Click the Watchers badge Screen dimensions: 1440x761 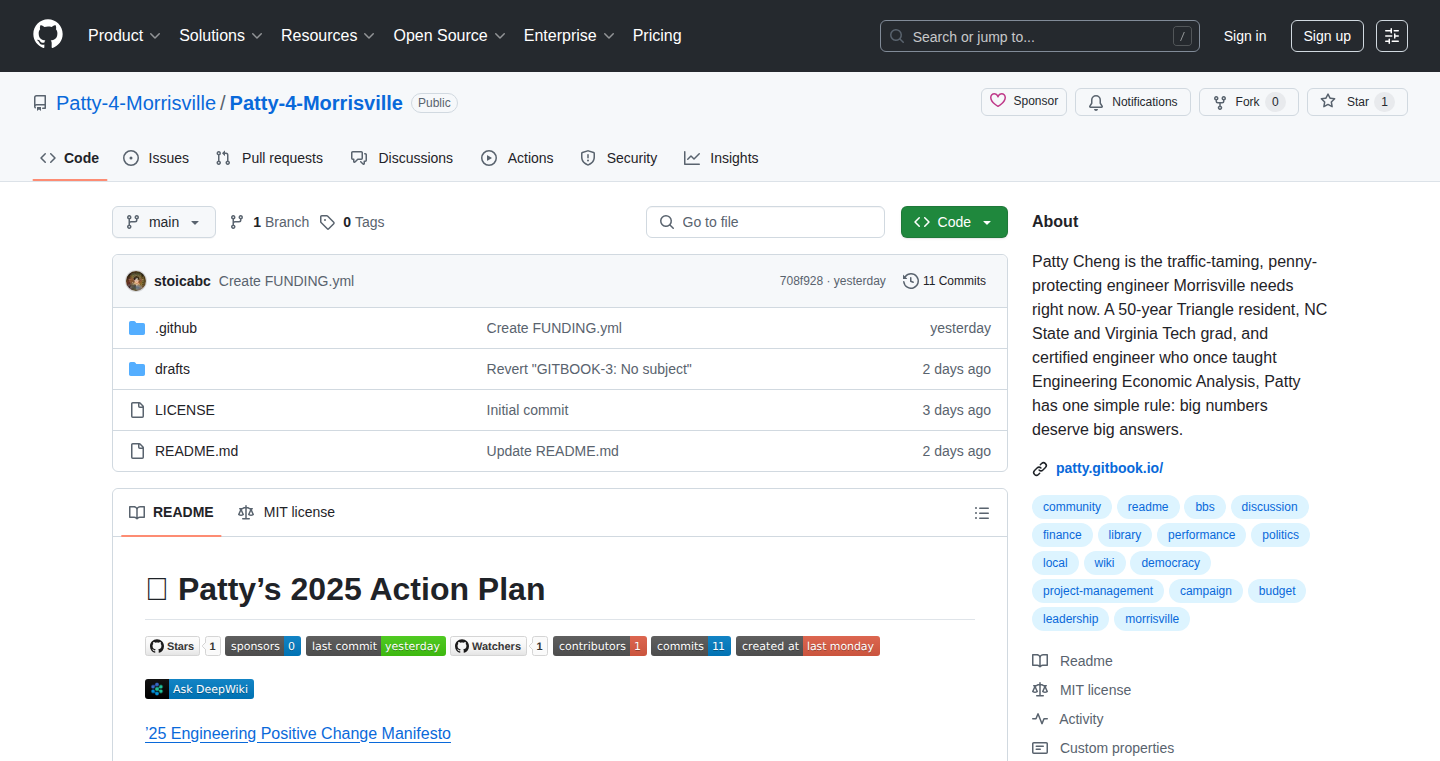pos(498,646)
